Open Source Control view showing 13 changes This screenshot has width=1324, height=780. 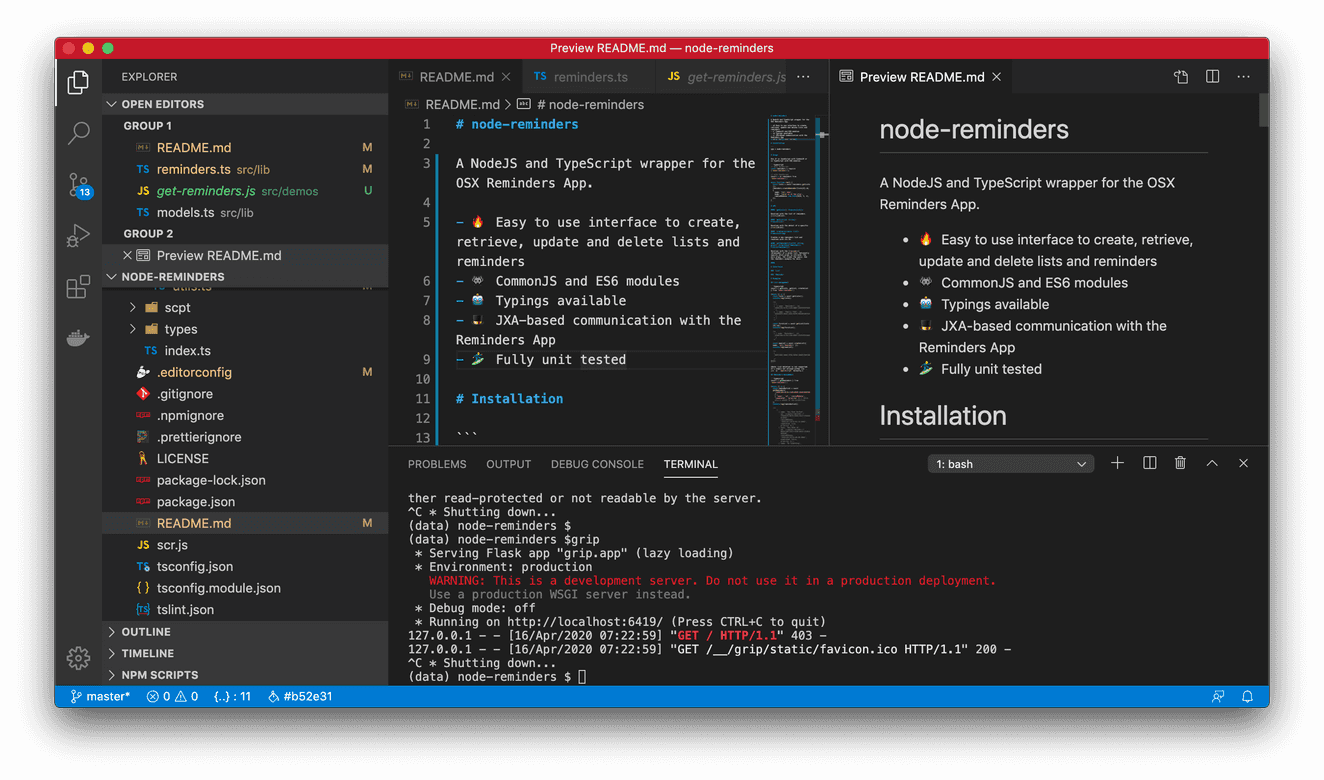pyautogui.click(x=78, y=184)
